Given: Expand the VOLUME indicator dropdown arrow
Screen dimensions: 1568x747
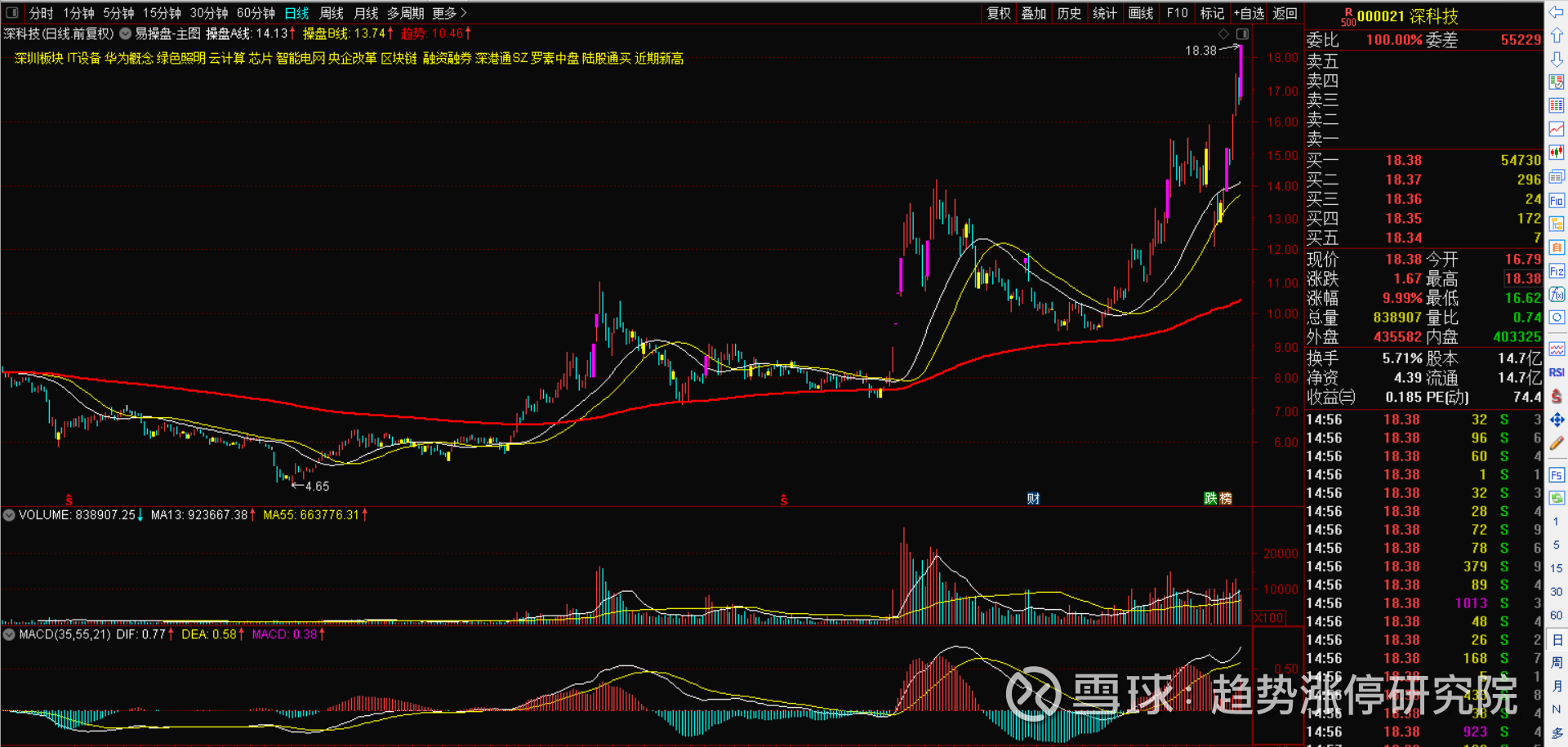Looking at the screenshot, I should coord(9,515).
